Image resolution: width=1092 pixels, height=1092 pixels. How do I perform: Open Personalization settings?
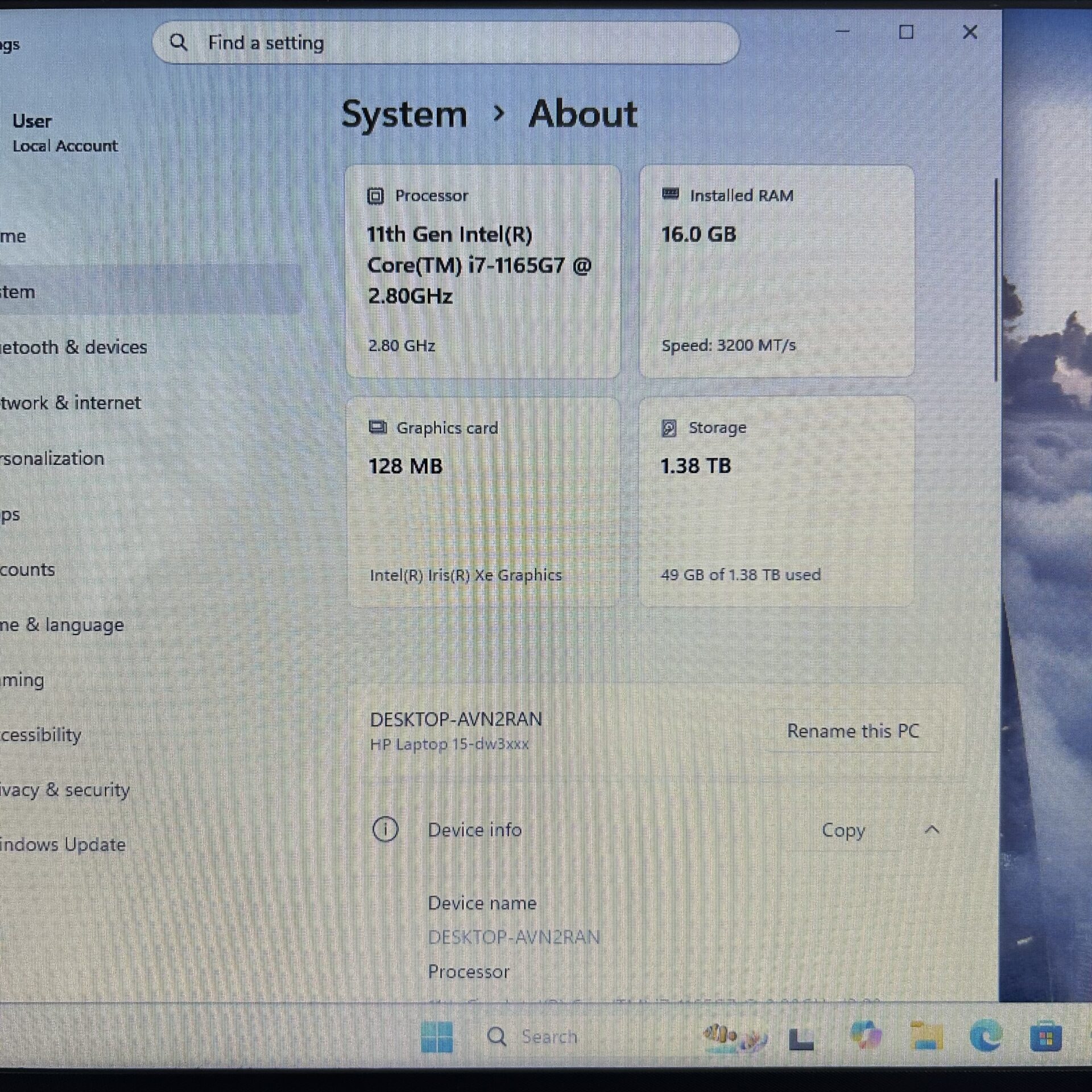[x=52, y=458]
